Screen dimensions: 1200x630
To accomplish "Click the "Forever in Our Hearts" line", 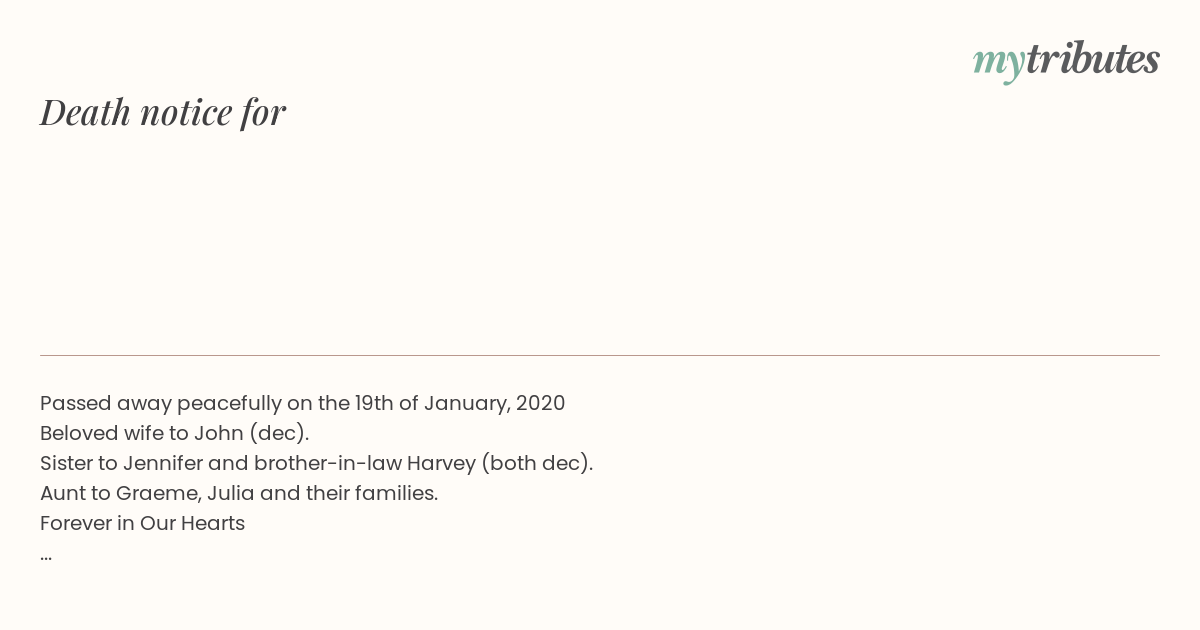I will [x=143, y=523].
